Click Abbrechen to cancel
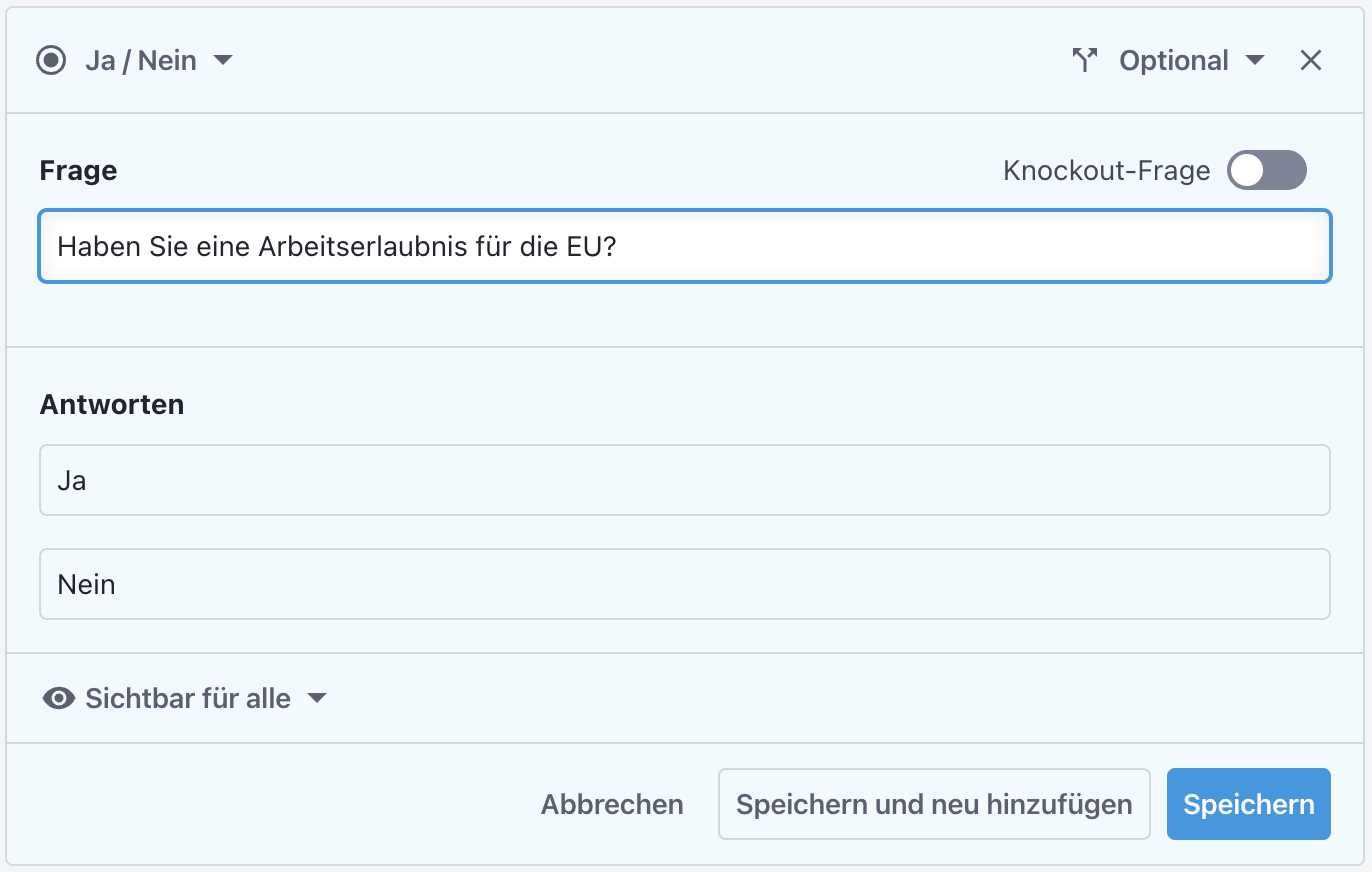Viewport: 1372px width, 872px height. pyautogui.click(x=611, y=804)
